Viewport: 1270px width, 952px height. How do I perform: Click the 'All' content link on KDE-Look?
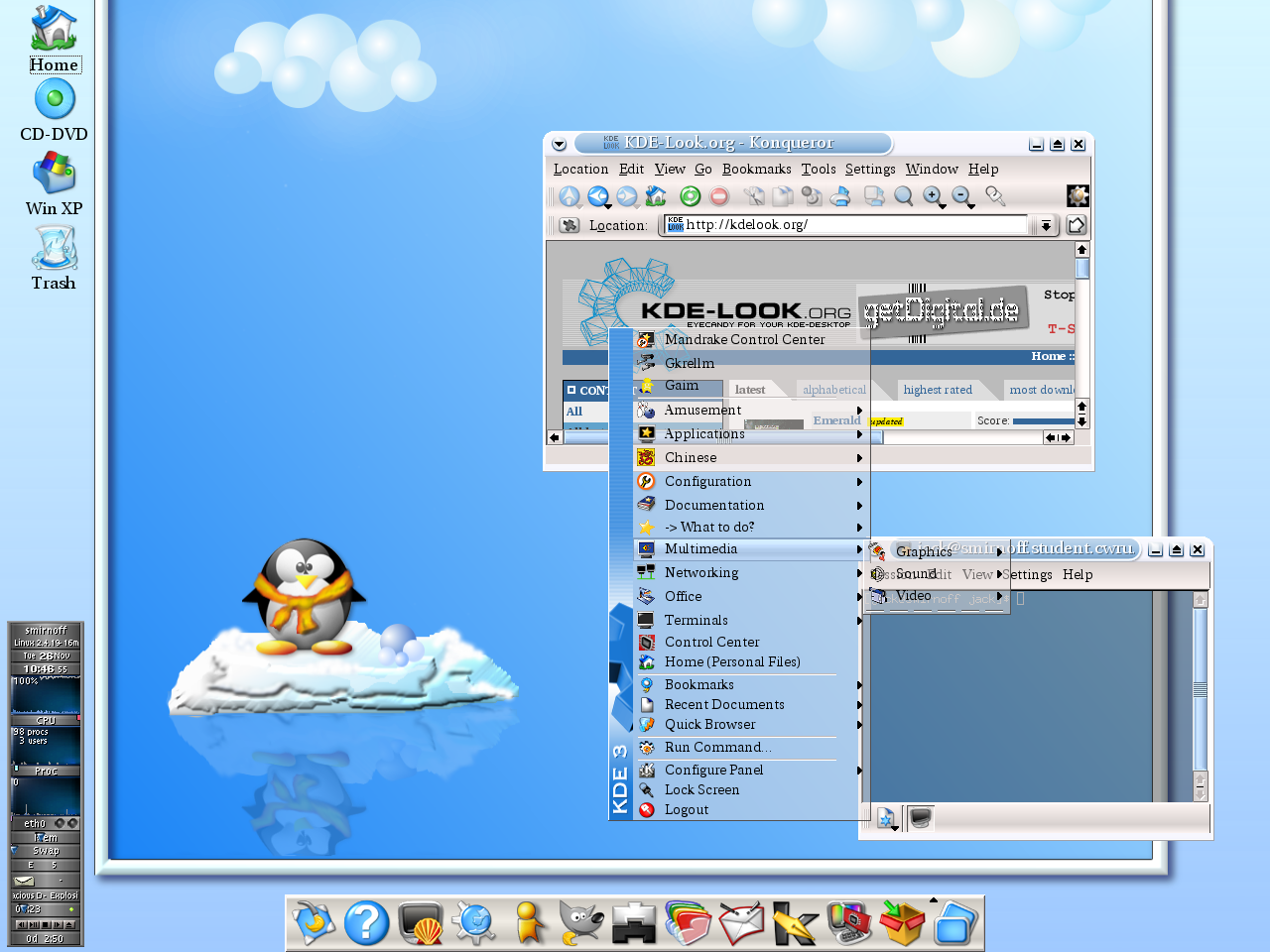tap(574, 412)
